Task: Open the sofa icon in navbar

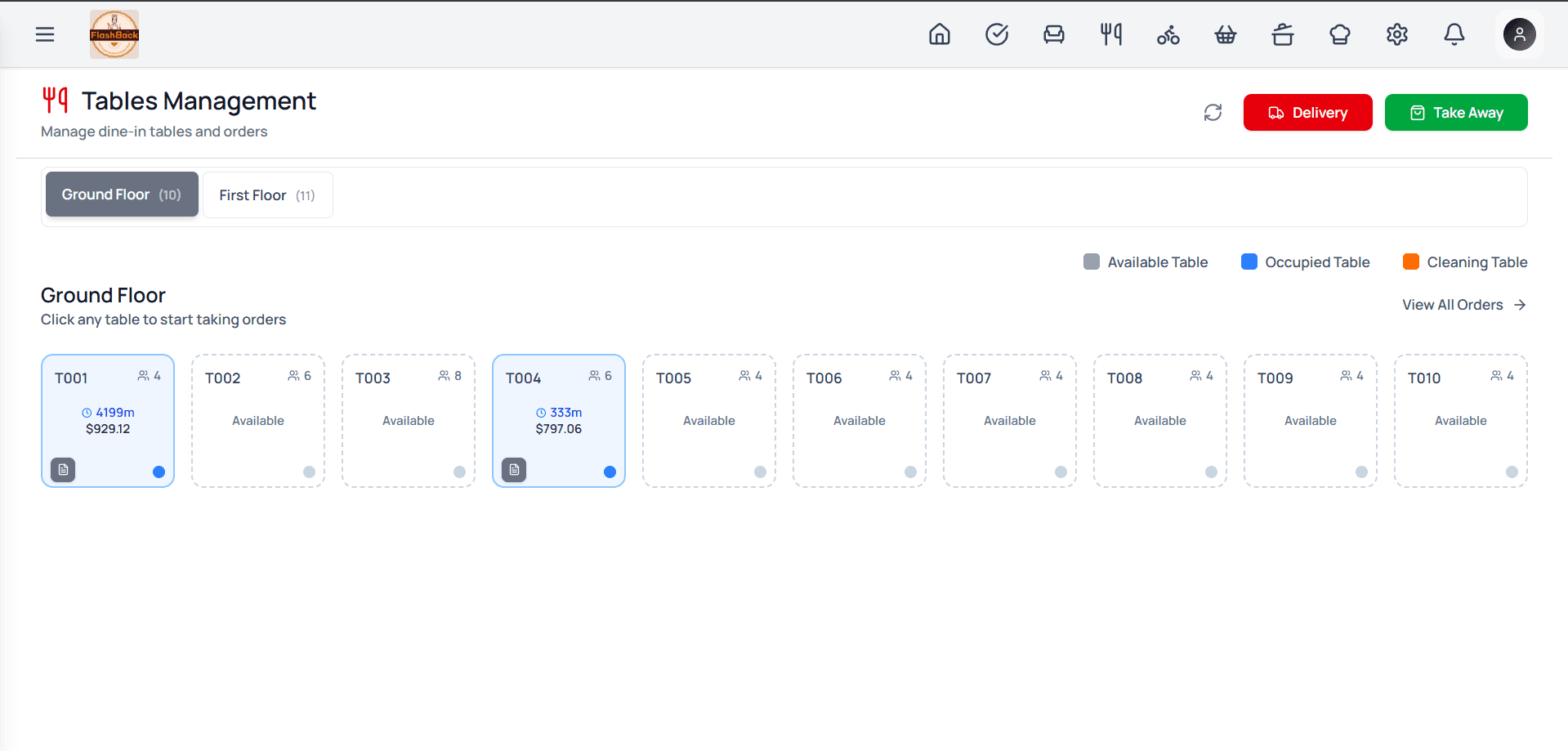Action: pos(1054,34)
